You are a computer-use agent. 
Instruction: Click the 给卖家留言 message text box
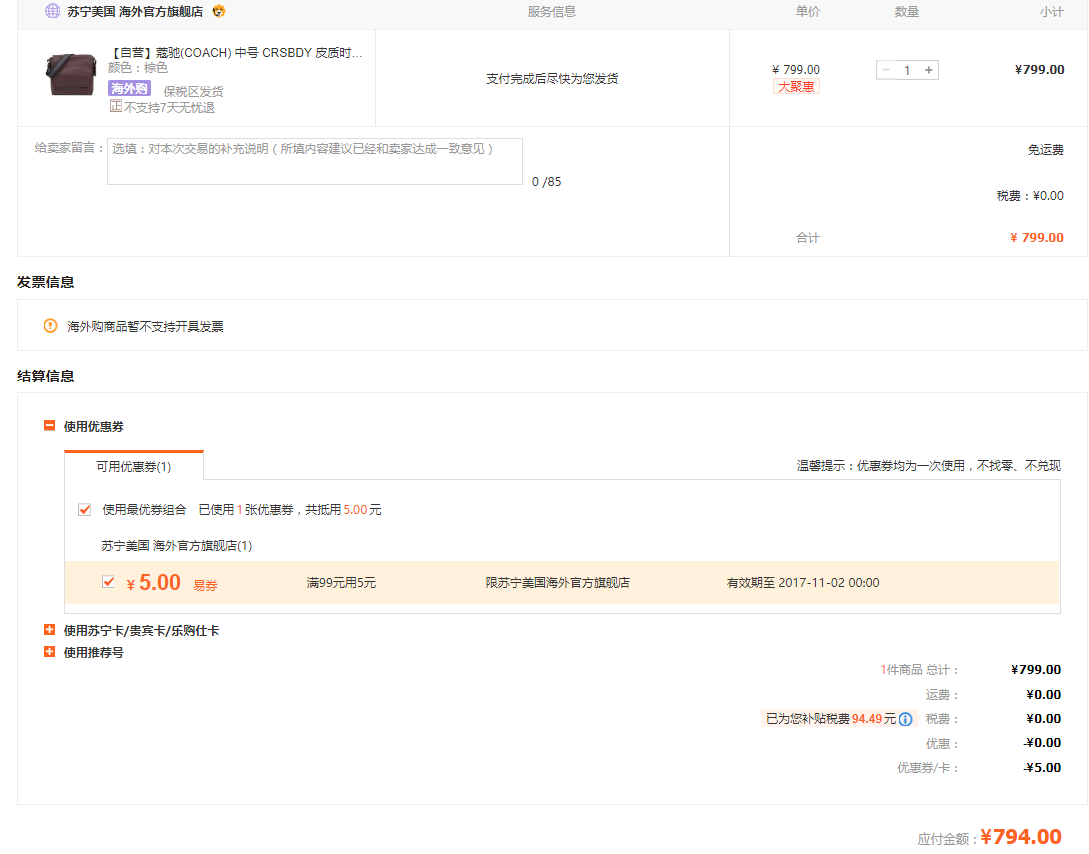tap(315, 162)
